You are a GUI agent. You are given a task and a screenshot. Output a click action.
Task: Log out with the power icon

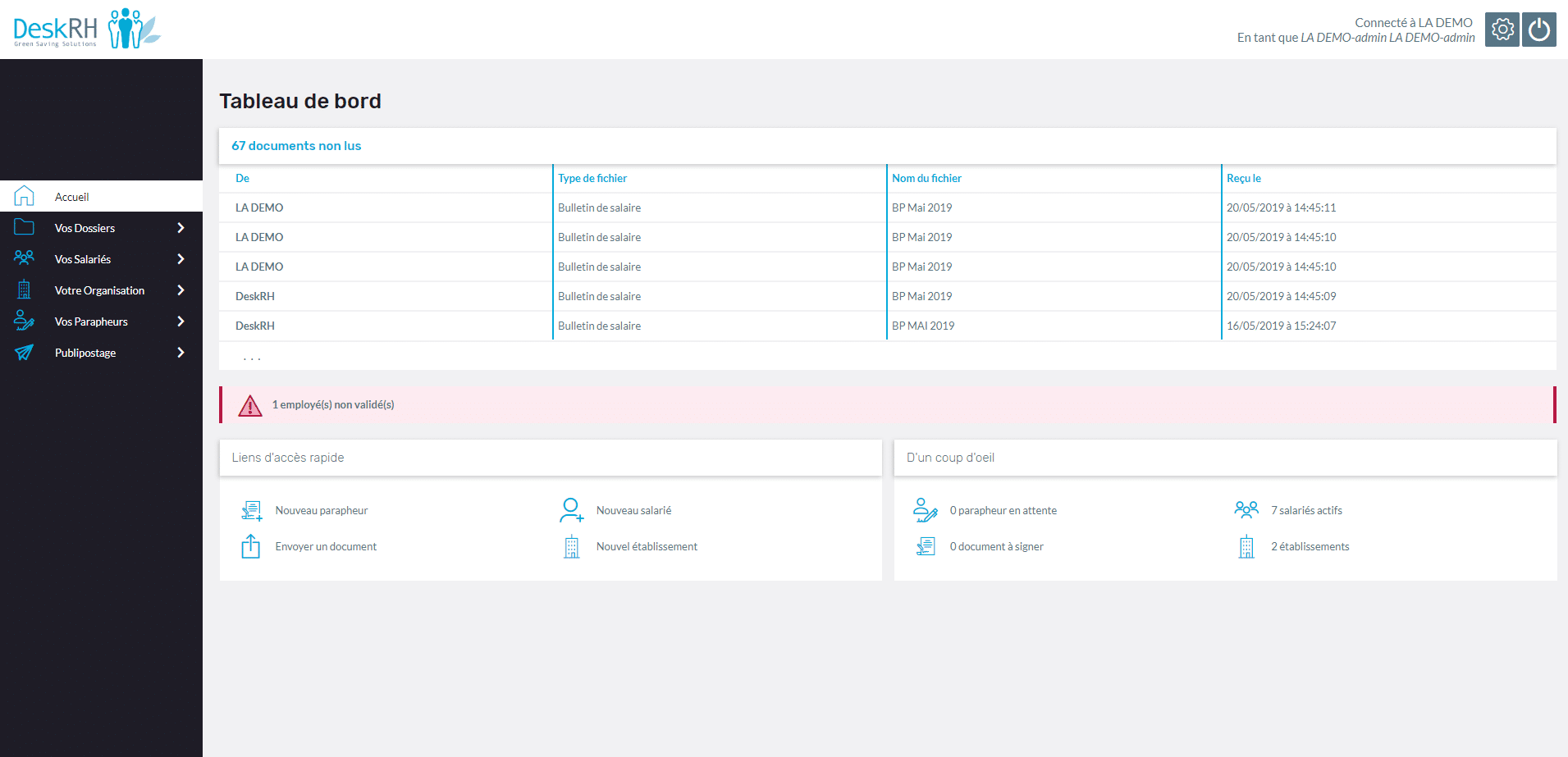pyautogui.click(x=1539, y=30)
